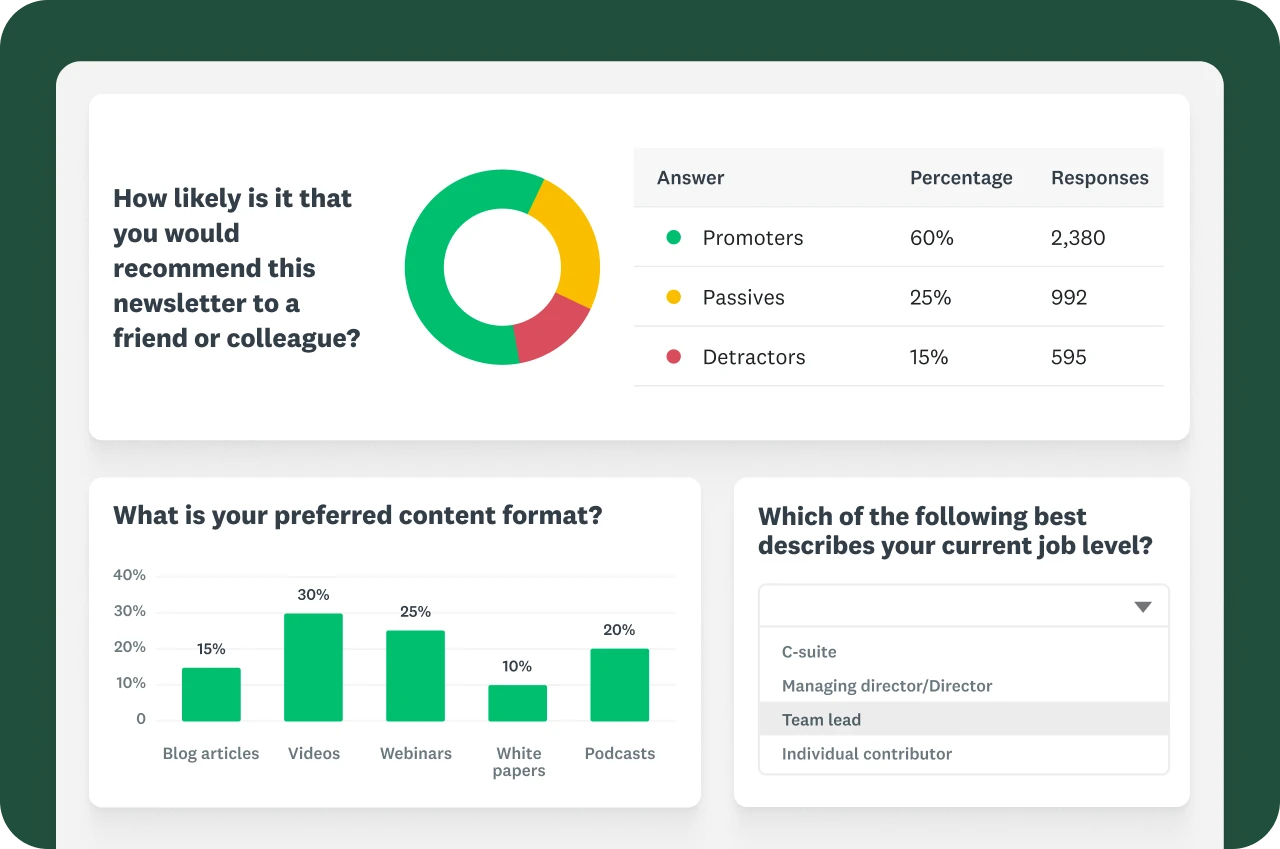Select the highlighted Team lead option
Image resolution: width=1280 pixels, height=849 pixels.
coord(821,720)
